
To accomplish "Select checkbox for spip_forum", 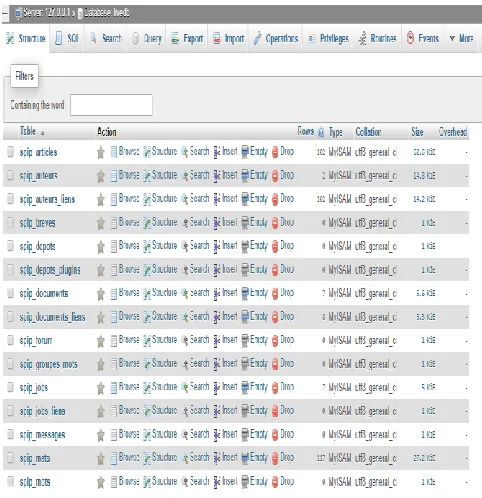I will (x=11, y=340).
